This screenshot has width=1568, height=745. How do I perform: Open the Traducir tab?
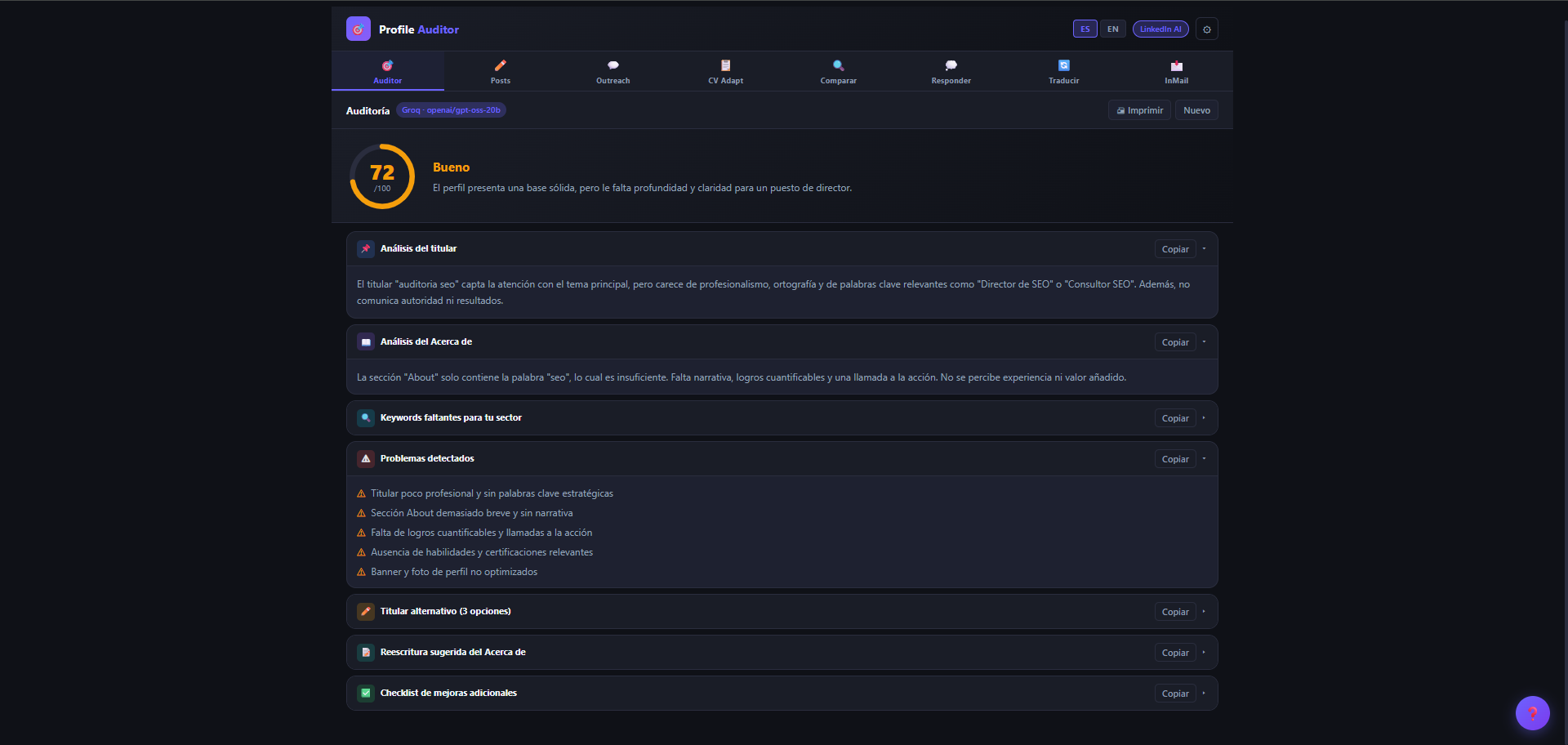click(1064, 72)
